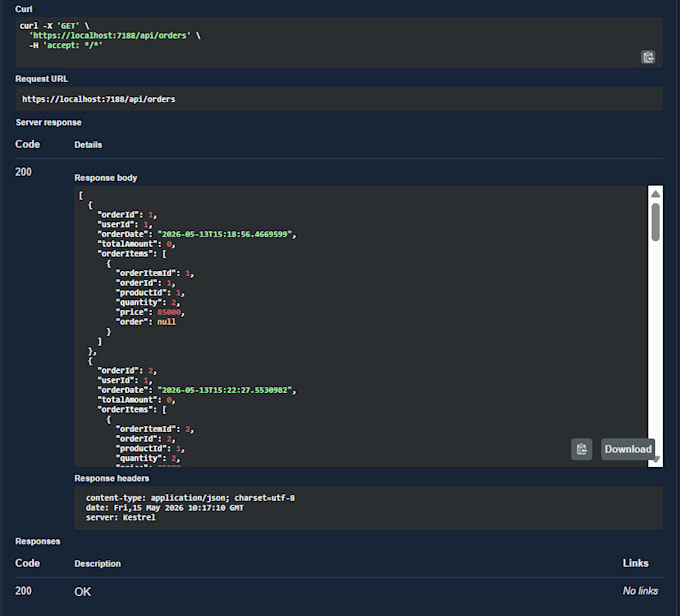Image resolution: width=680 pixels, height=616 pixels.
Task: Click the Server response heading
Action: pos(49,122)
